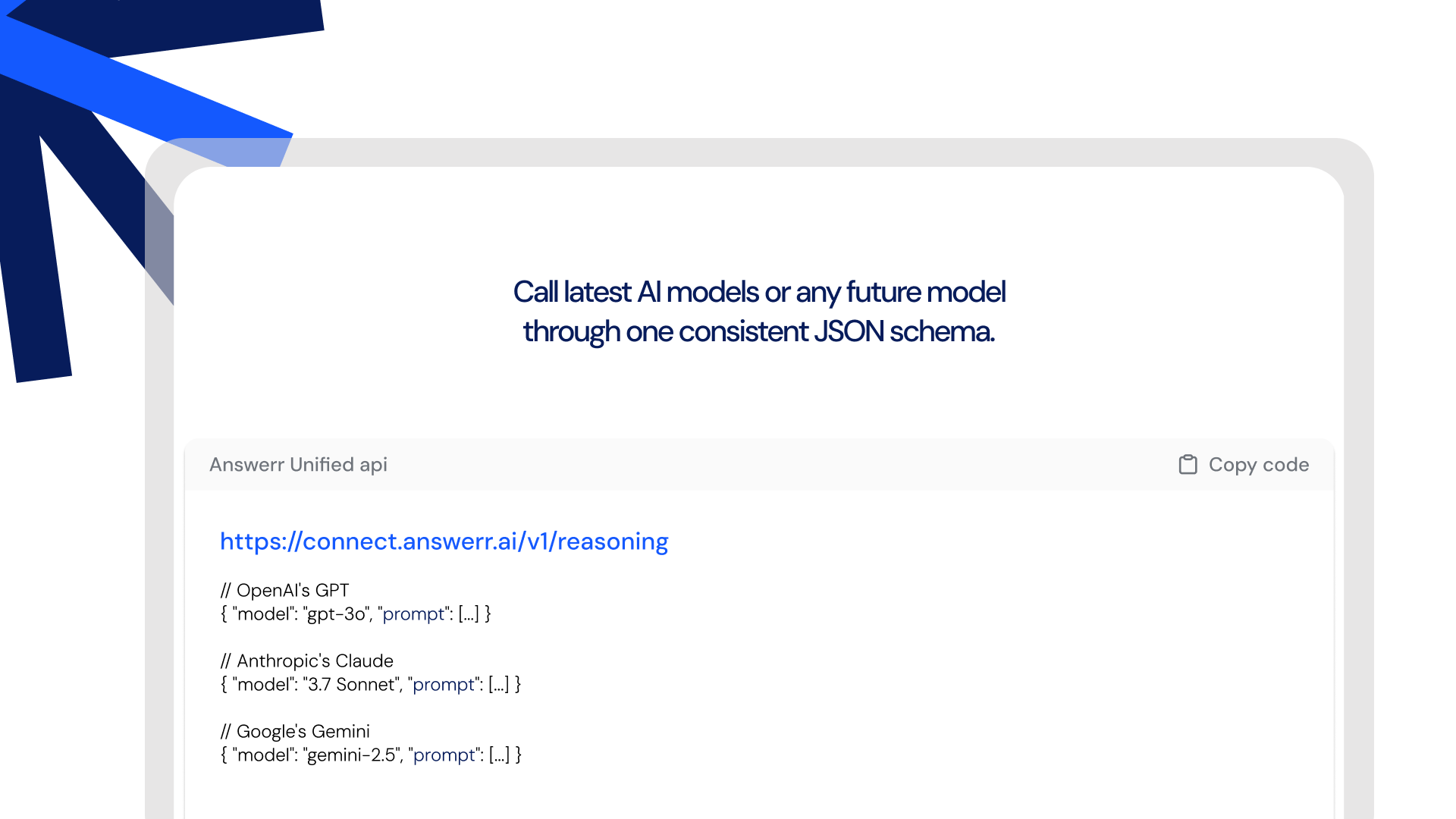This screenshot has height=819, width=1456.
Task: Click the "3.7 Sonnet" model value
Action: [x=352, y=684]
